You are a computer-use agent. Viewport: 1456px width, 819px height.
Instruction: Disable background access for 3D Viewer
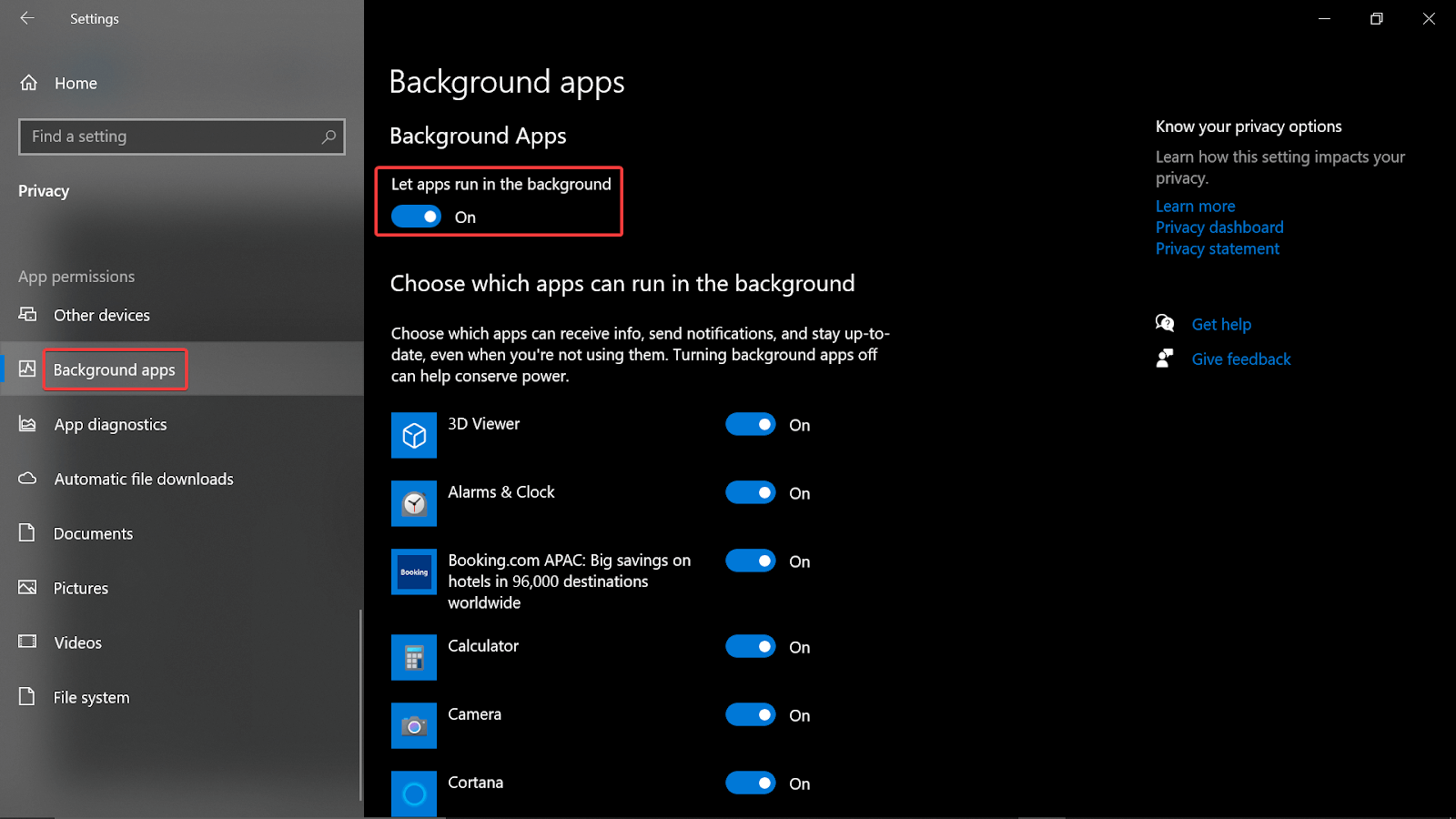(x=750, y=424)
